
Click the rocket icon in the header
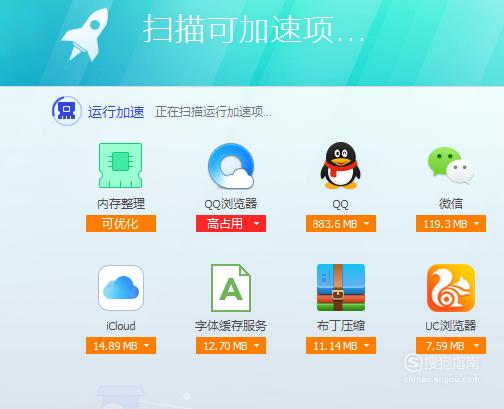[85, 34]
